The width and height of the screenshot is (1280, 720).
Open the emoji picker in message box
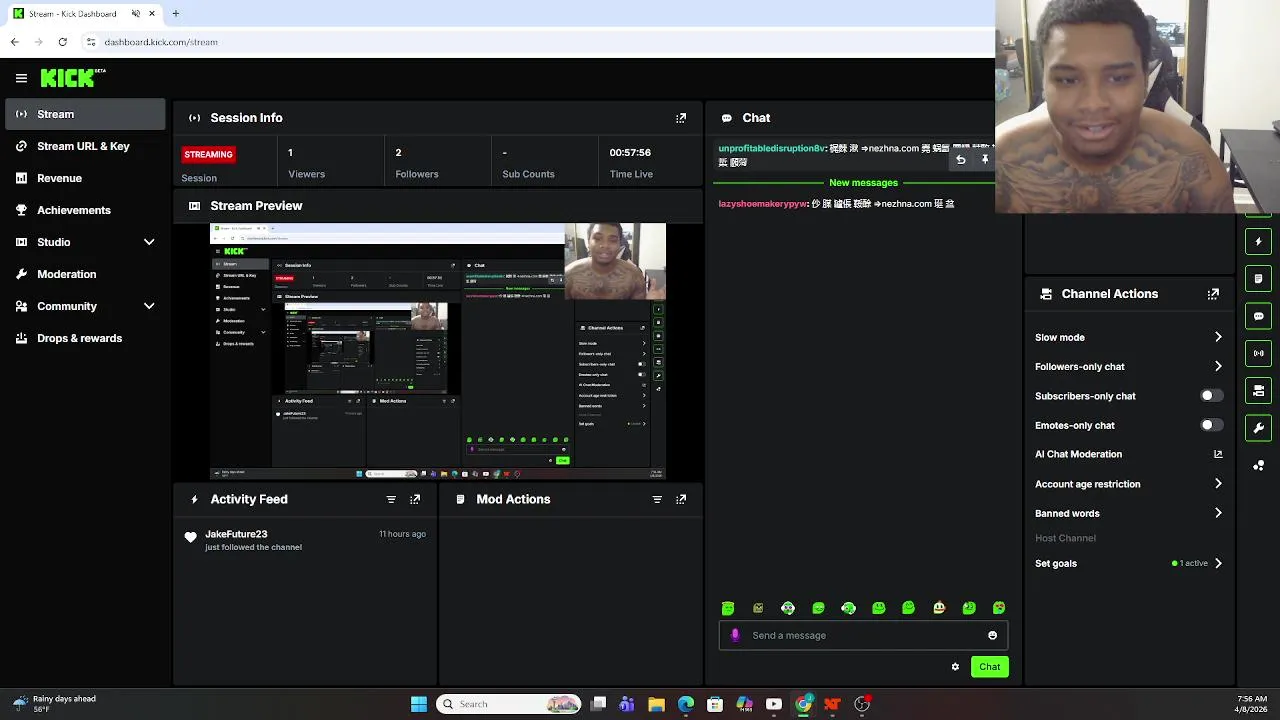(992, 635)
